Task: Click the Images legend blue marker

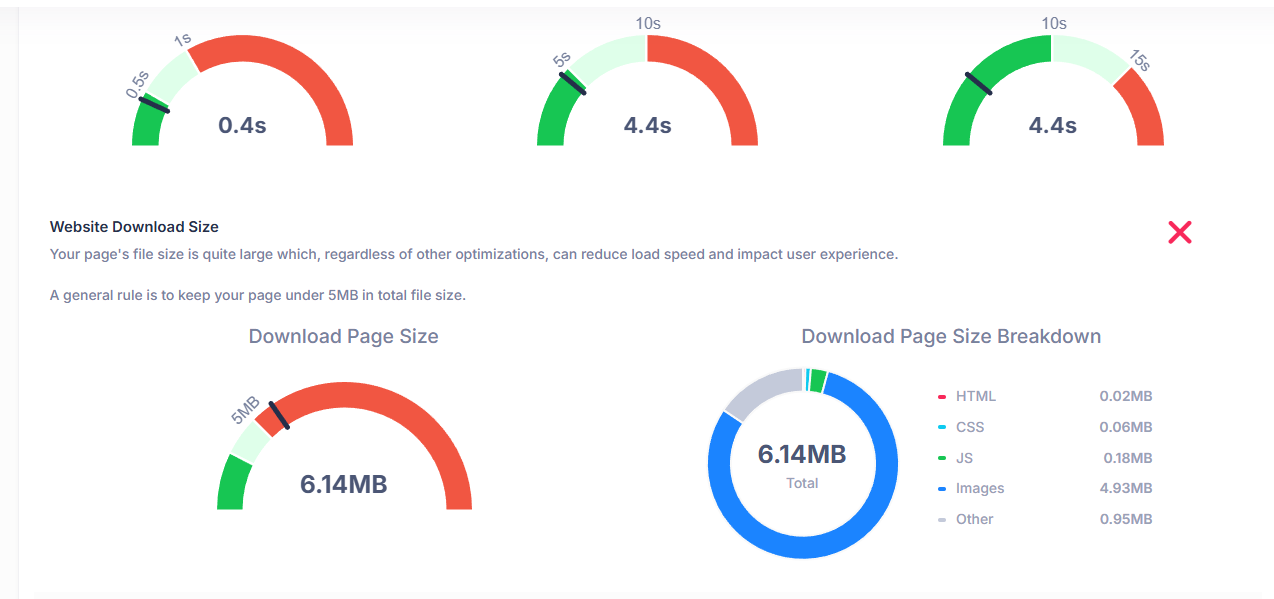Action: pos(942,489)
